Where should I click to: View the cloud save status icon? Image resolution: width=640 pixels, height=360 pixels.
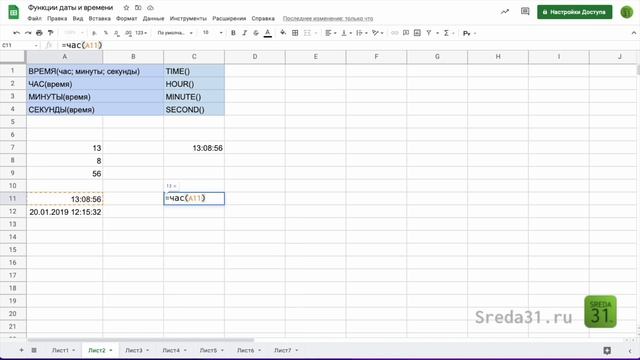[x=150, y=7]
